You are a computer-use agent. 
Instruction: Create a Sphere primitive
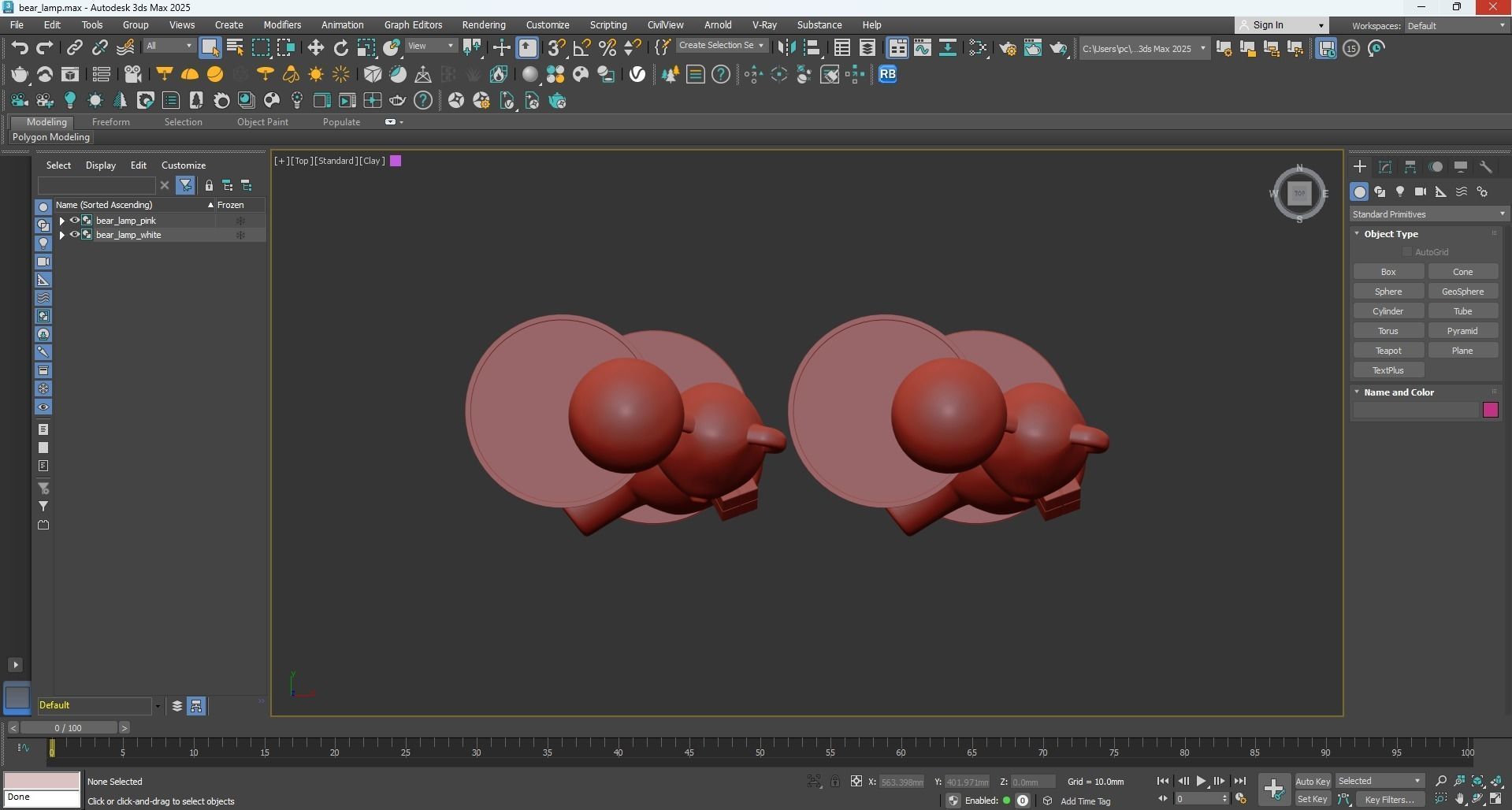click(x=1388, y=292)
